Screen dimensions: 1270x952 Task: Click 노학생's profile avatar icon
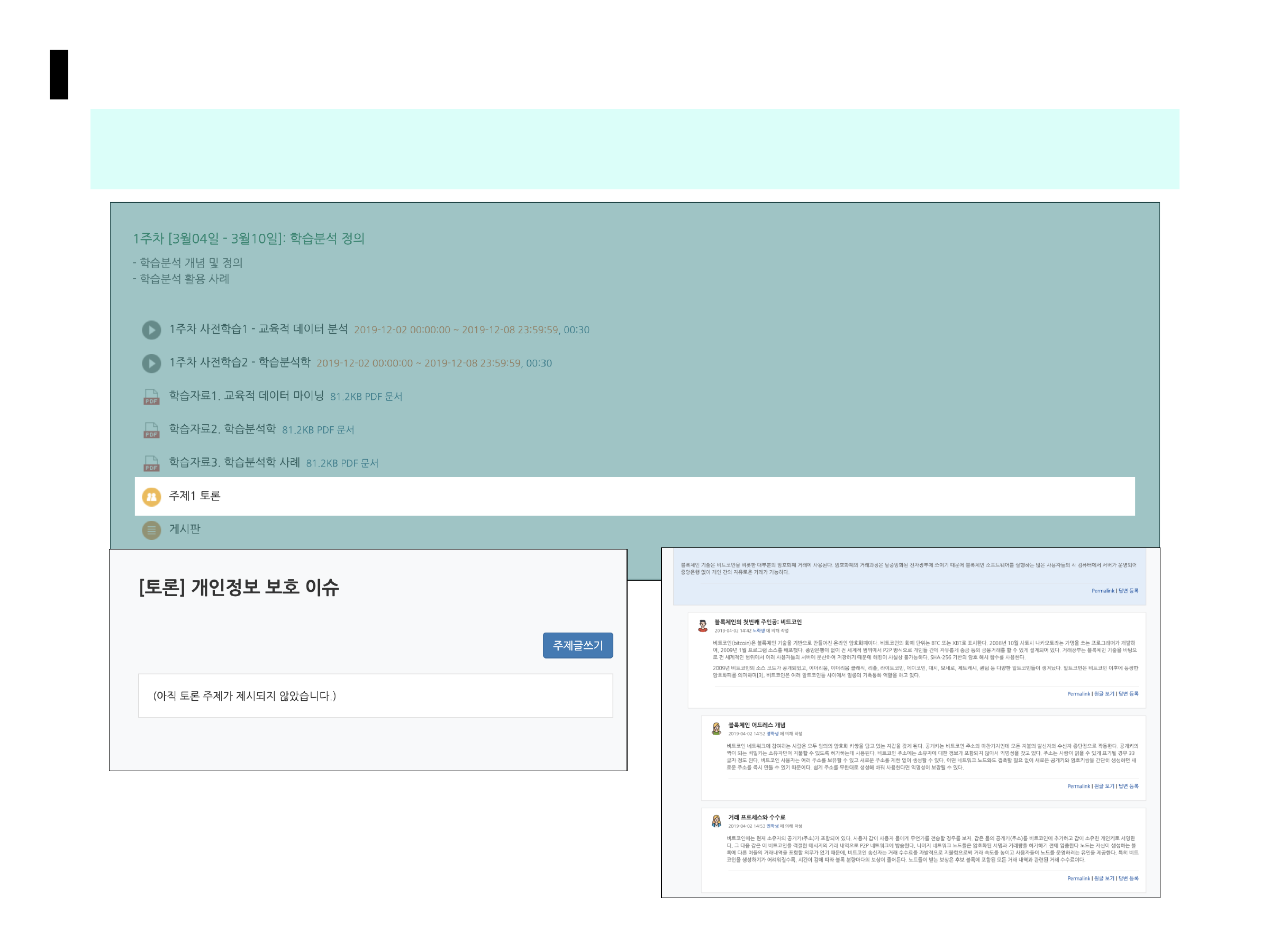point(702,626)
